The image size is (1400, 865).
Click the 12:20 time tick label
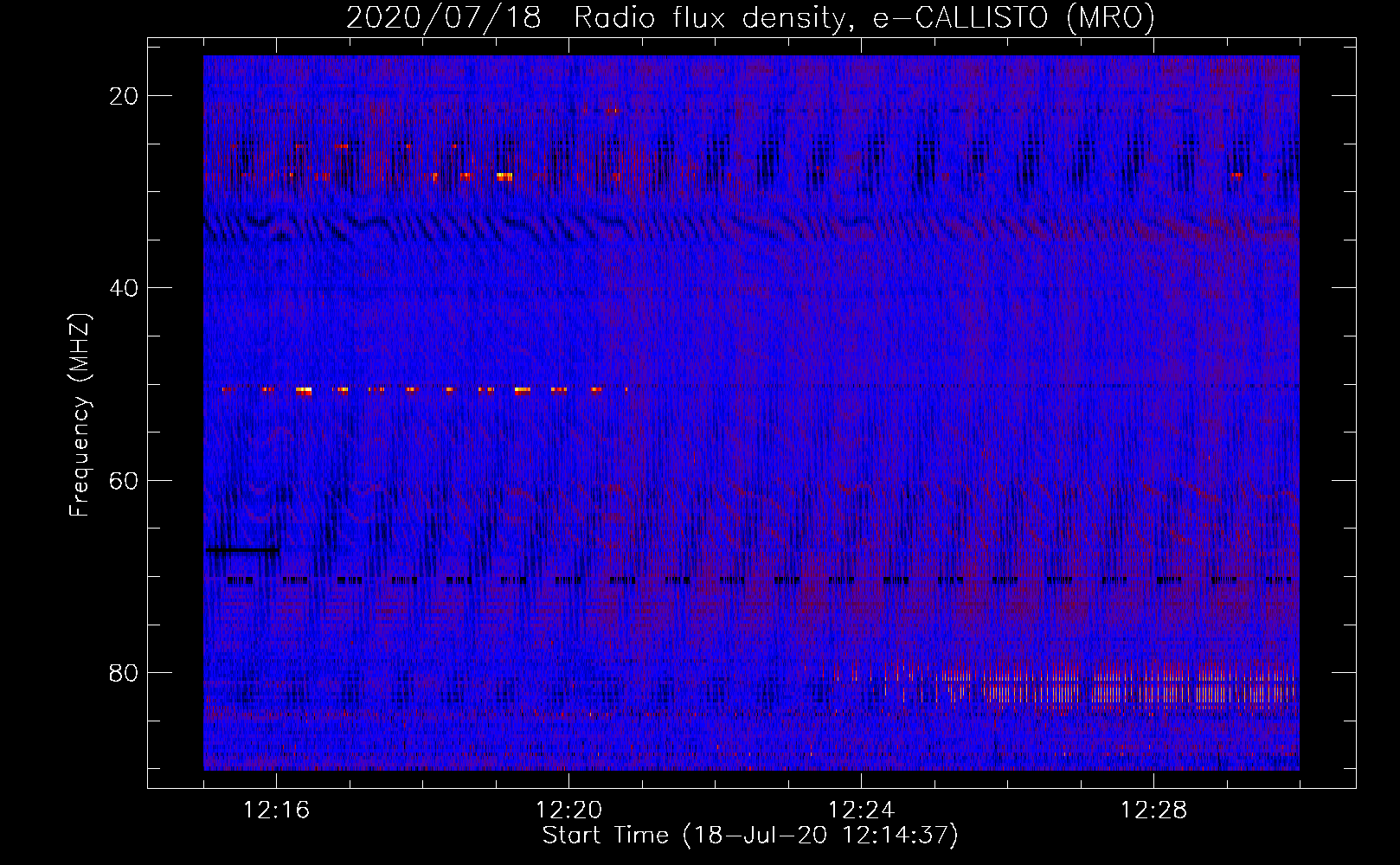click(568, 810)
